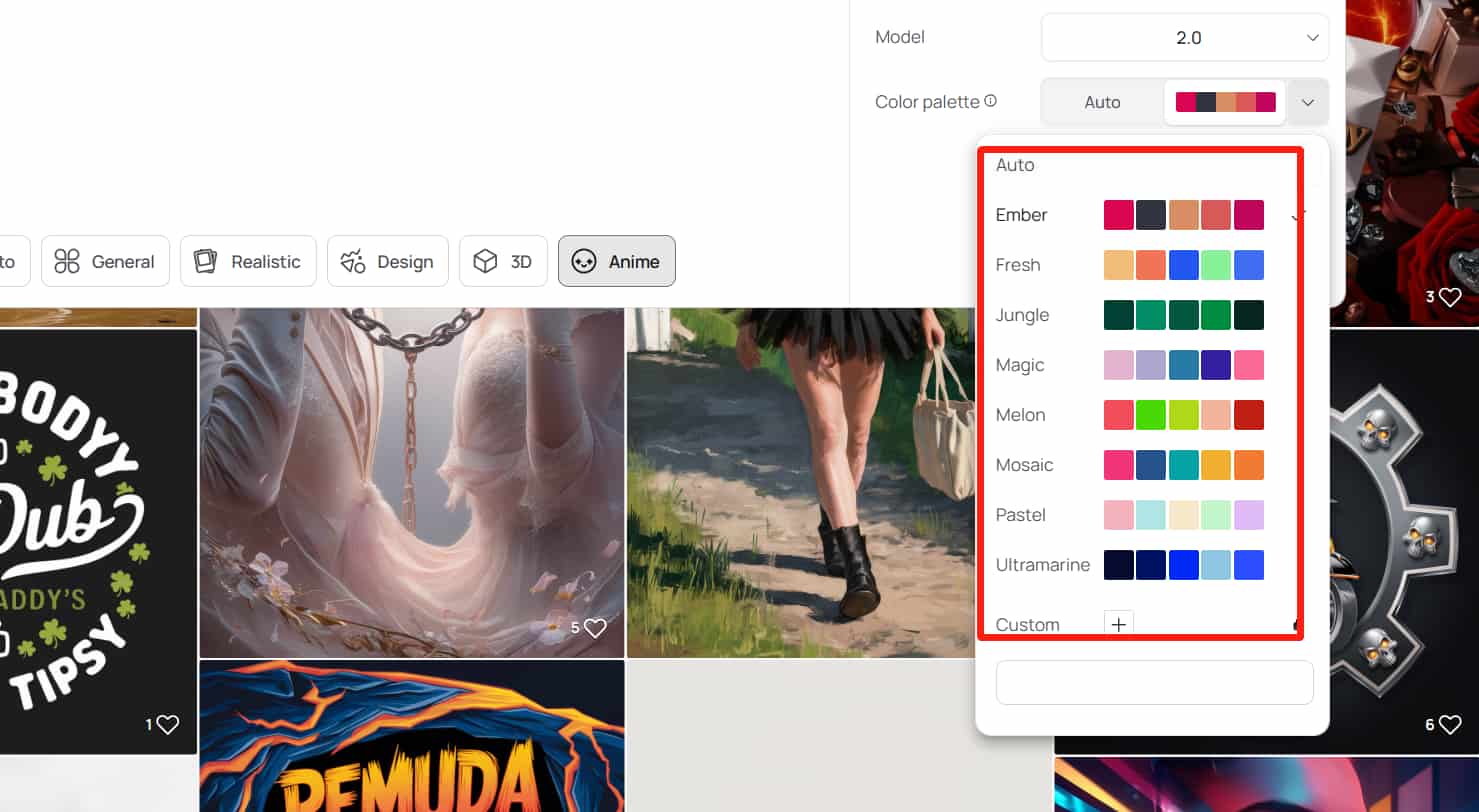The width and height of the screenshot is (1479, 812).
Task: Click the Anime face icon
Action: (584, 262)
